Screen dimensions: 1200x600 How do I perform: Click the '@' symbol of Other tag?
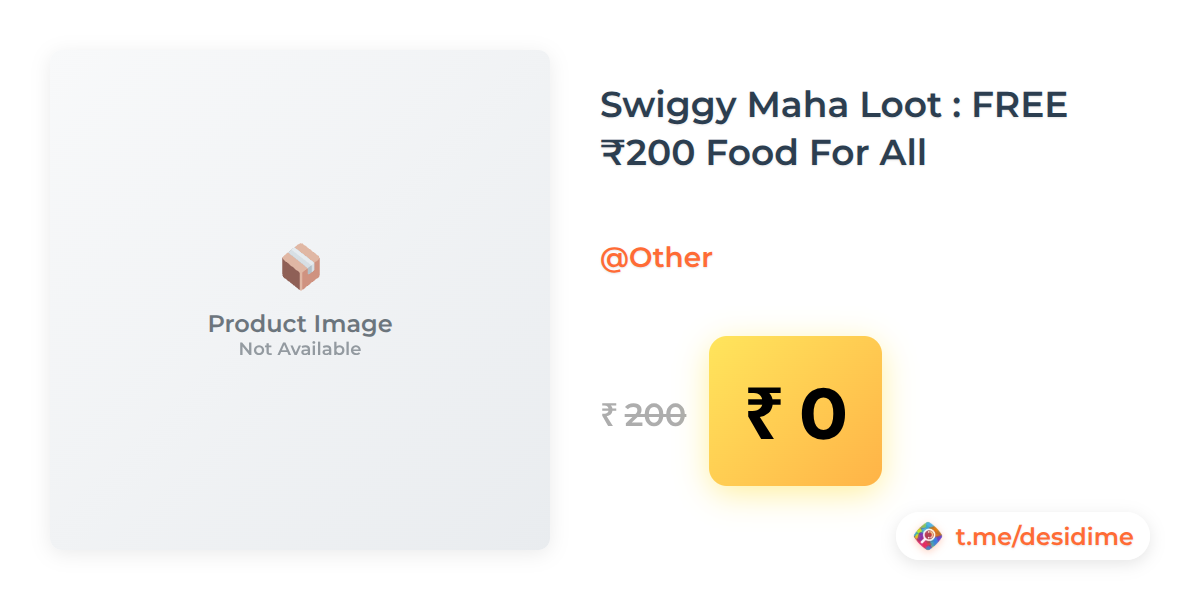click(x=612, y=258)
